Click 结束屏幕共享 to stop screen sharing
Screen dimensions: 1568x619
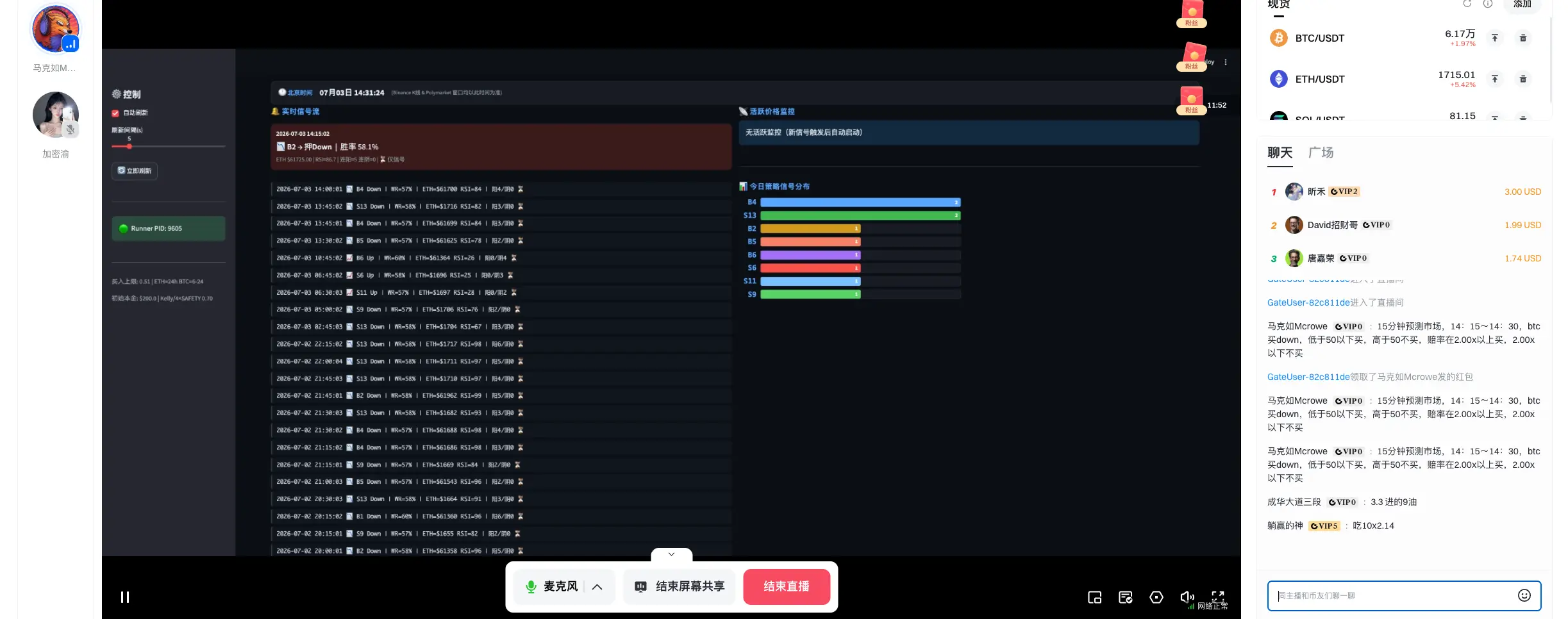click(x=680, y=586)
